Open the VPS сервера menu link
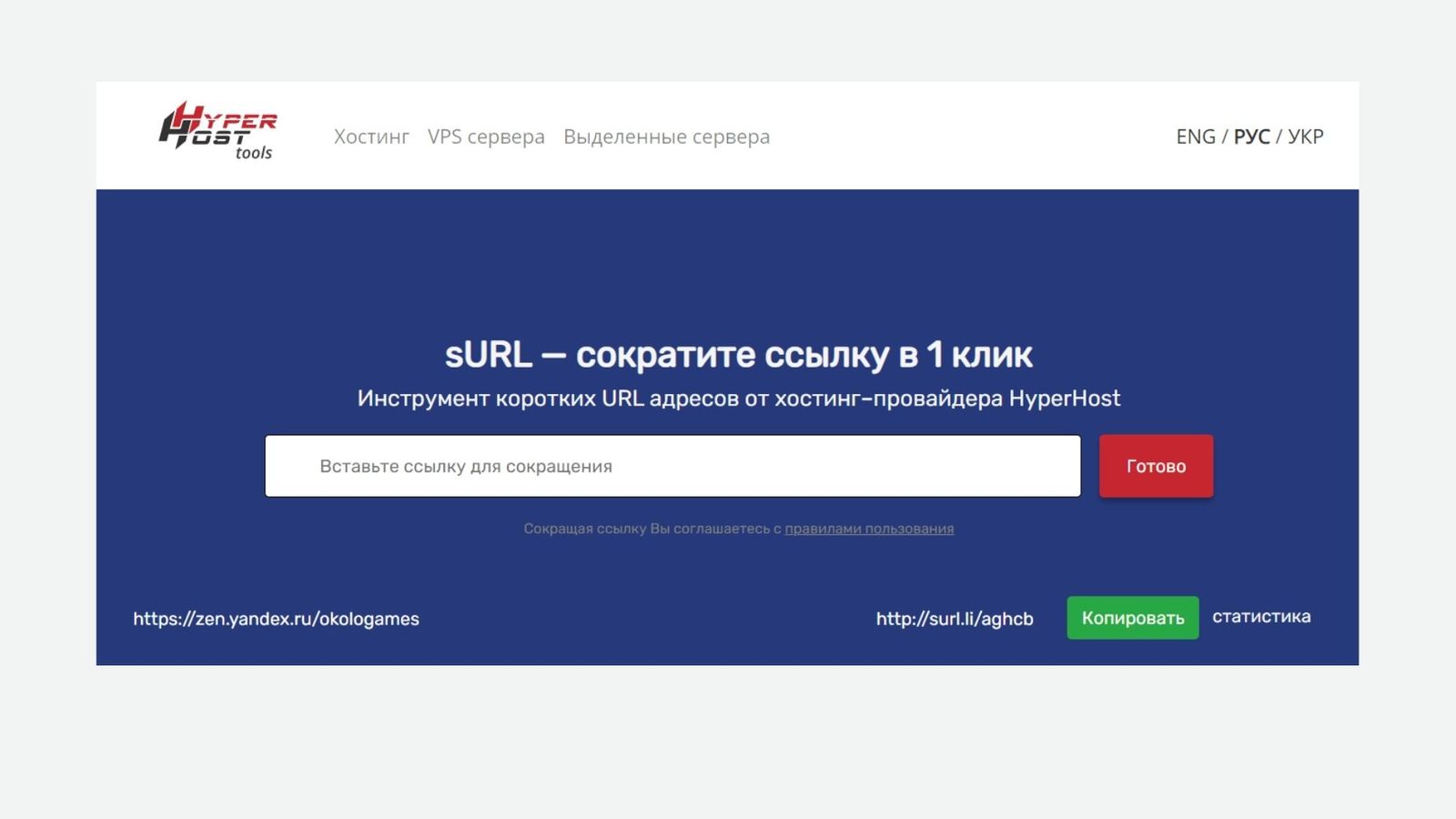 (x=486, y=136)
